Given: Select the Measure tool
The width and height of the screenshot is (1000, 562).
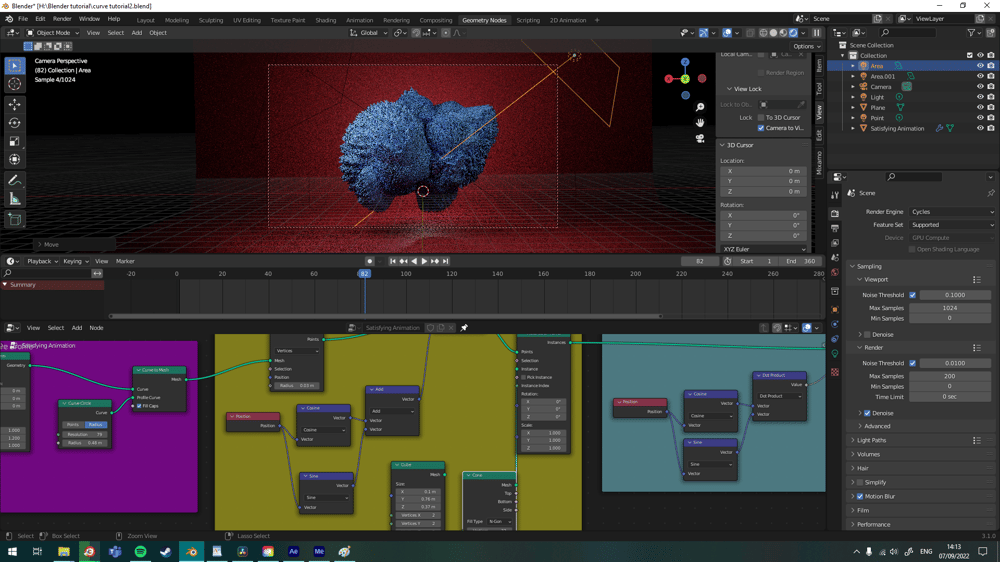Looking at the screenshot, I should (x=15, y=200).
